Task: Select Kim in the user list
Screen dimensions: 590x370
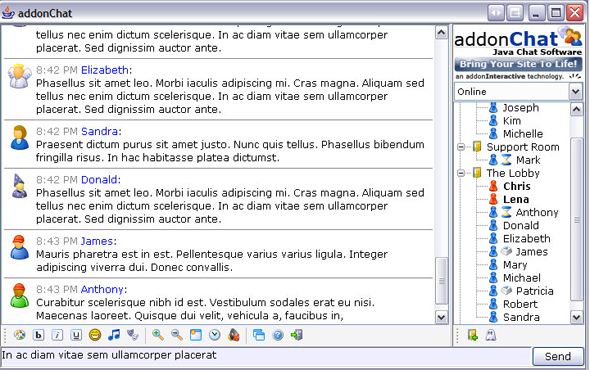Action: 512,121
